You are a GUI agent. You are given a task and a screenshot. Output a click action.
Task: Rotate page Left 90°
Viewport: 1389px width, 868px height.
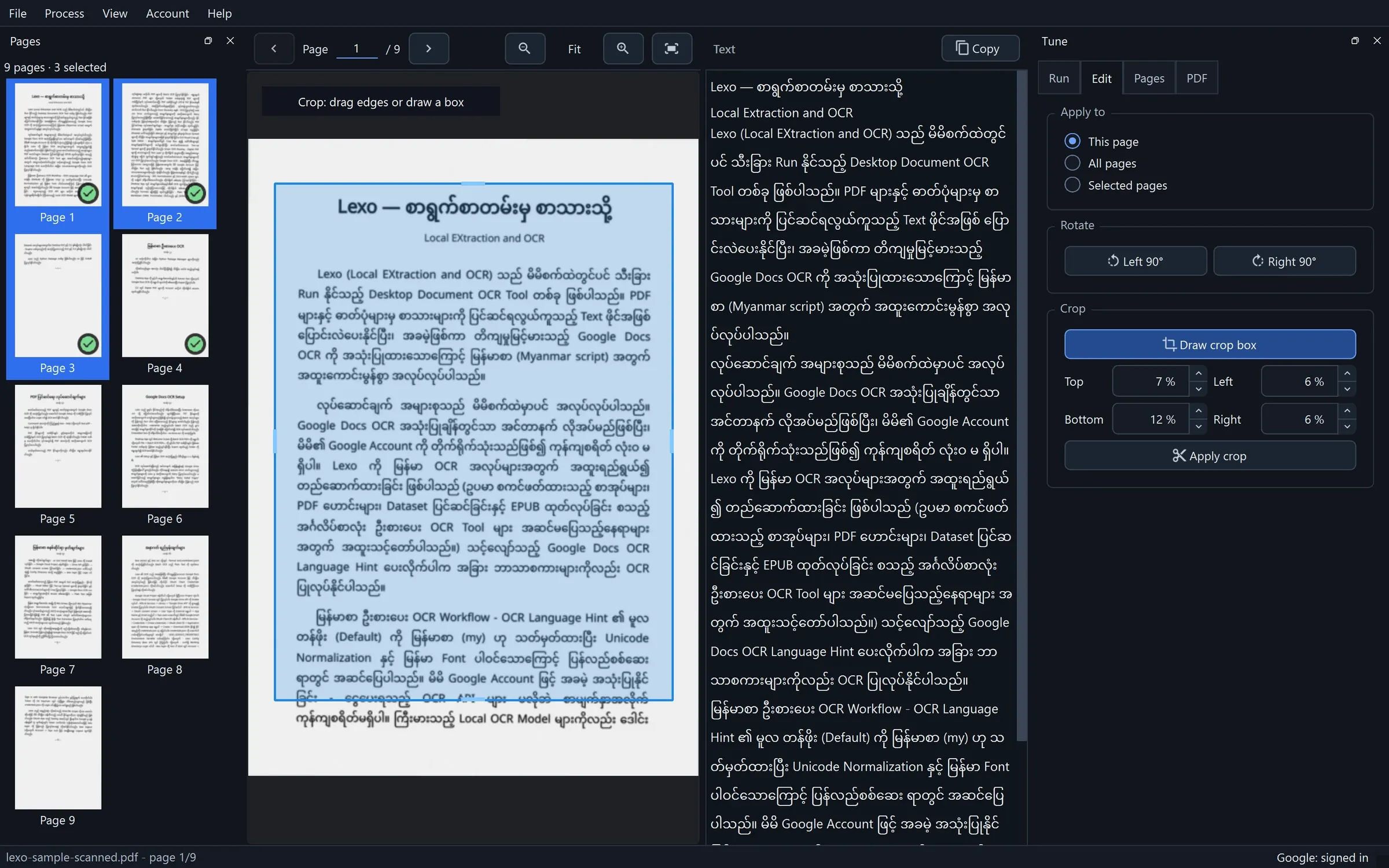click(1136, 261)
